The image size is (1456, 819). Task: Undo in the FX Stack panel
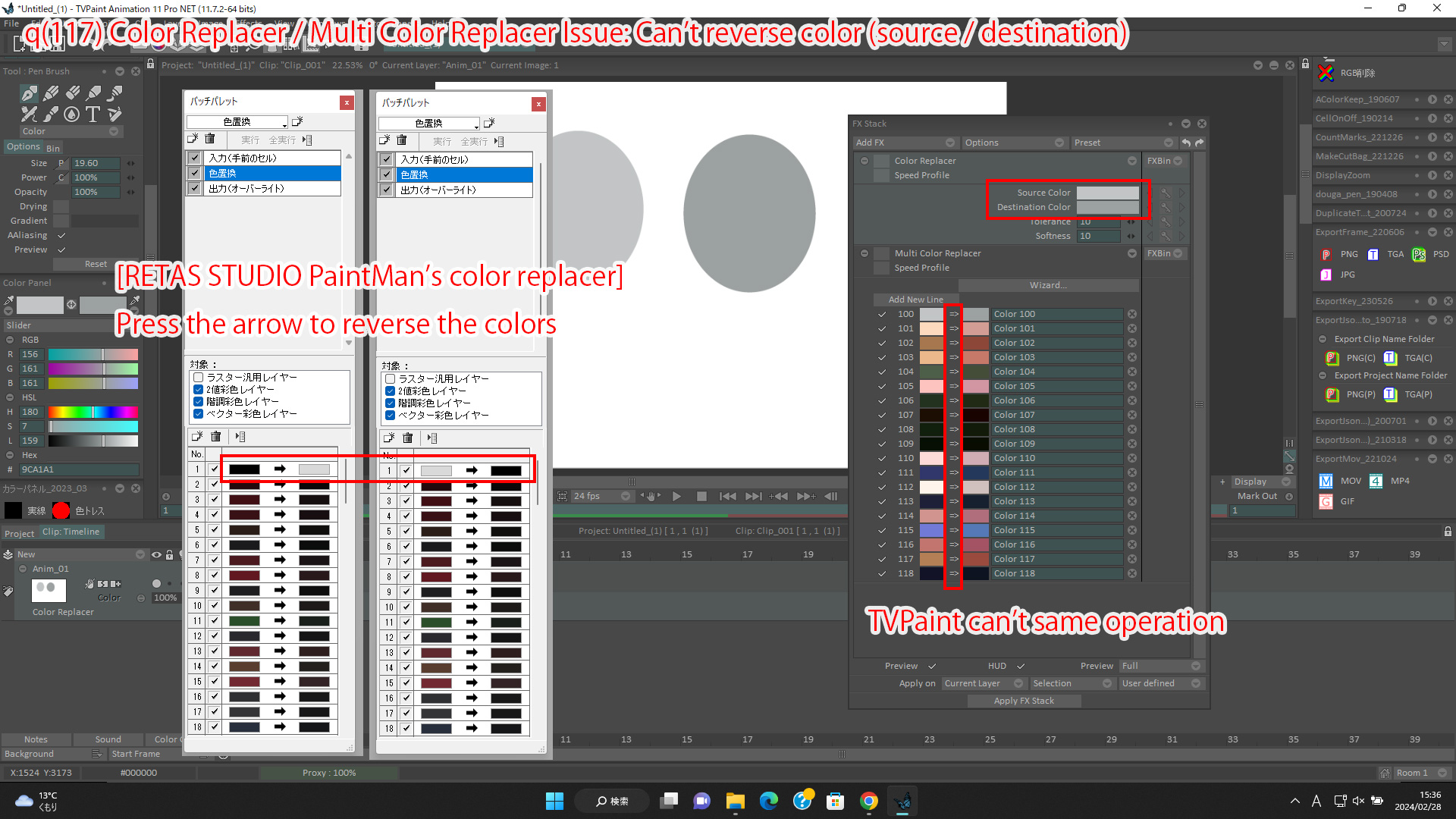coord(1186,143)
